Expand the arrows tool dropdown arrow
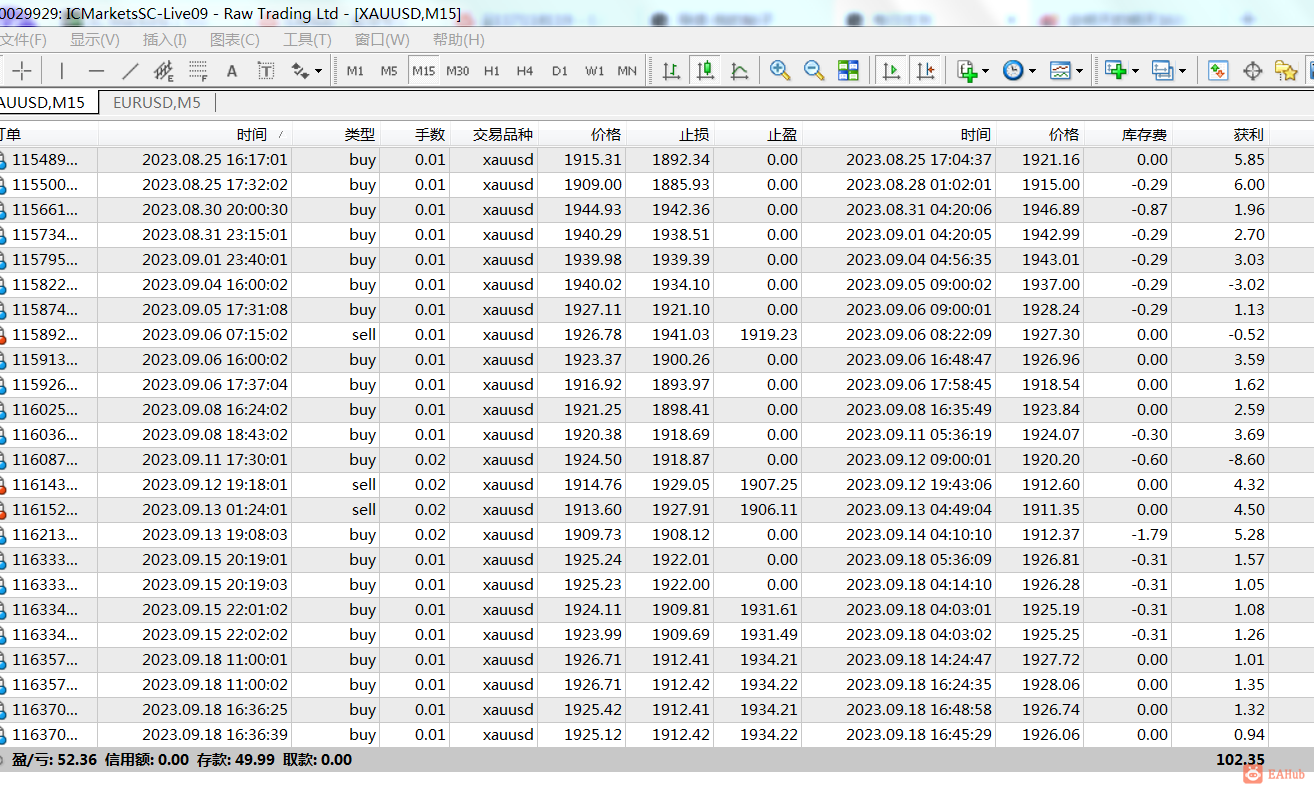This screenshot has width=1314, height=789. (318, 71)
